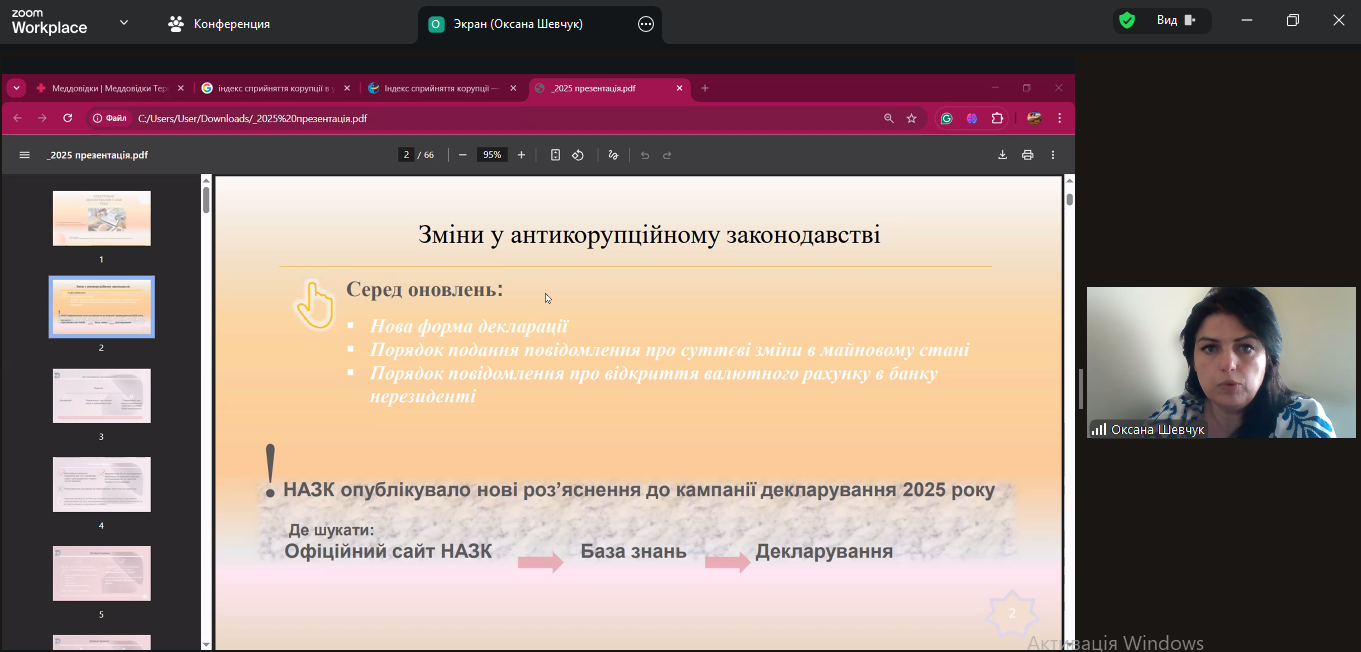The width and height of the screenshot is (1361, 652).
Task: Open screen share more options ellipsis
Action: pyautogui.click(x=646, y=24)
